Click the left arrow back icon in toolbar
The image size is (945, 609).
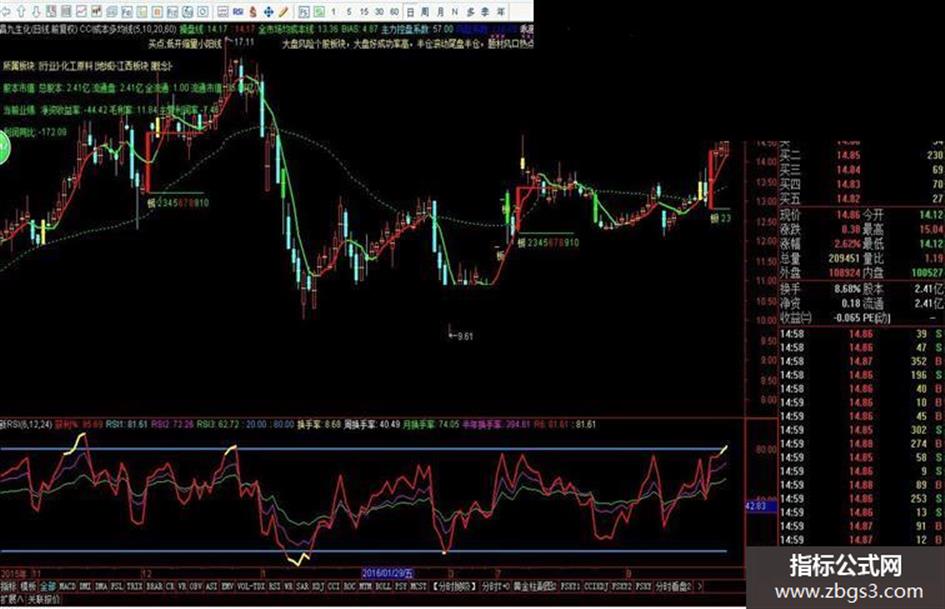pyautogui.click(x=5, y=11)
